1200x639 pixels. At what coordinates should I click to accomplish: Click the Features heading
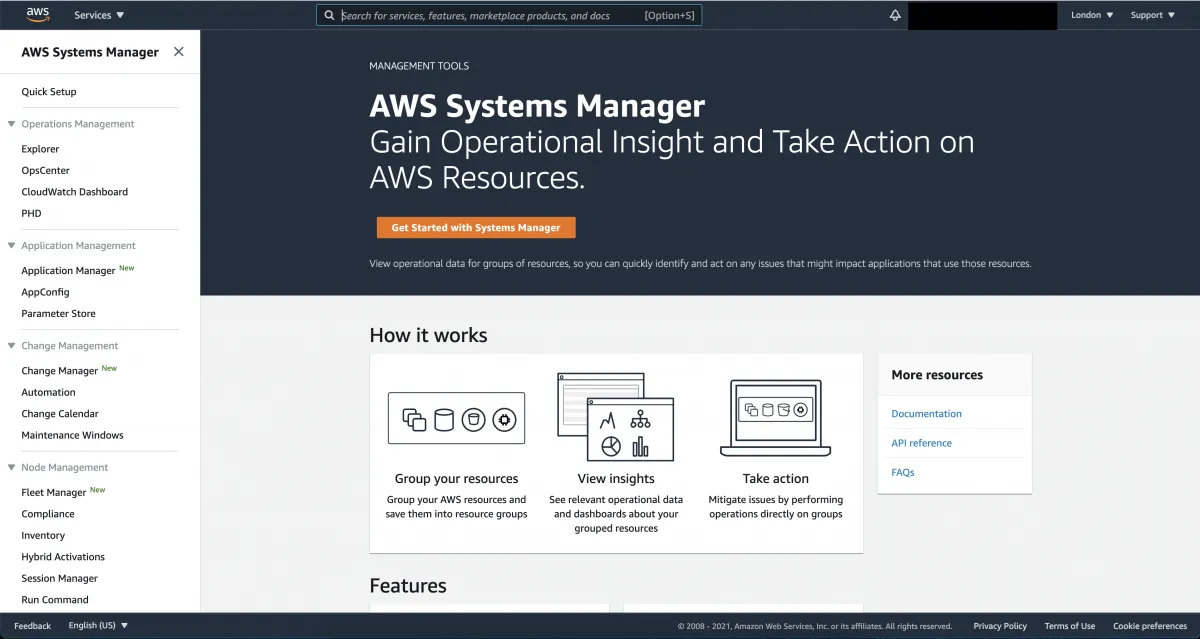408,586
